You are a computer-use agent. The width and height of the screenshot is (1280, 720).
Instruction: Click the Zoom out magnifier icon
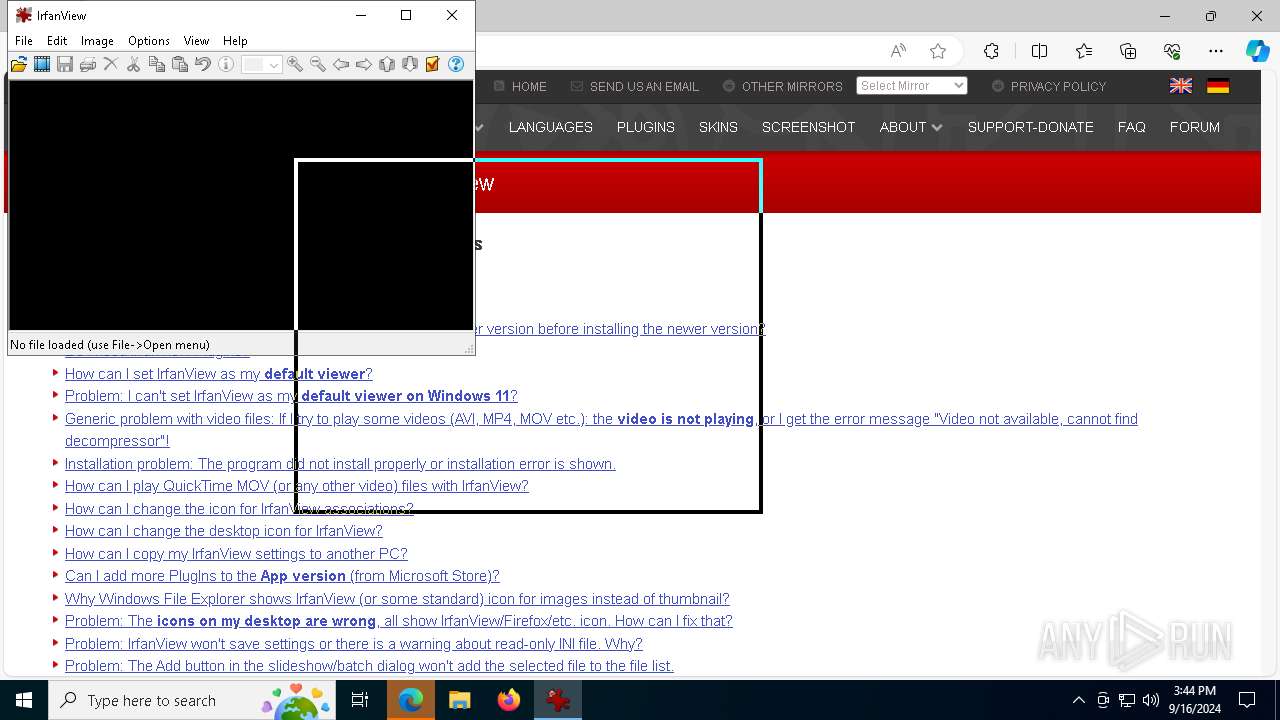pyautogui.click(x=318, y=64)
